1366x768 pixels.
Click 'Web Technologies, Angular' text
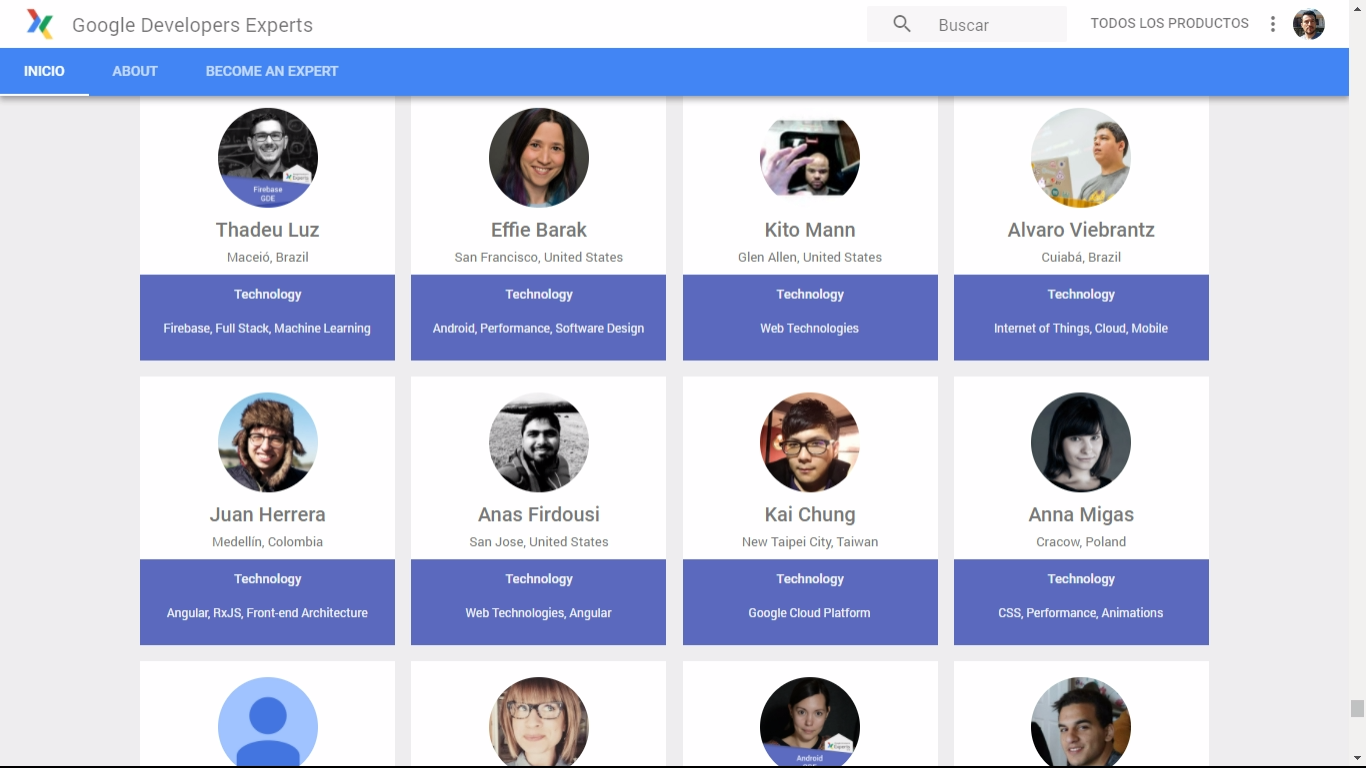coord(538,613)
